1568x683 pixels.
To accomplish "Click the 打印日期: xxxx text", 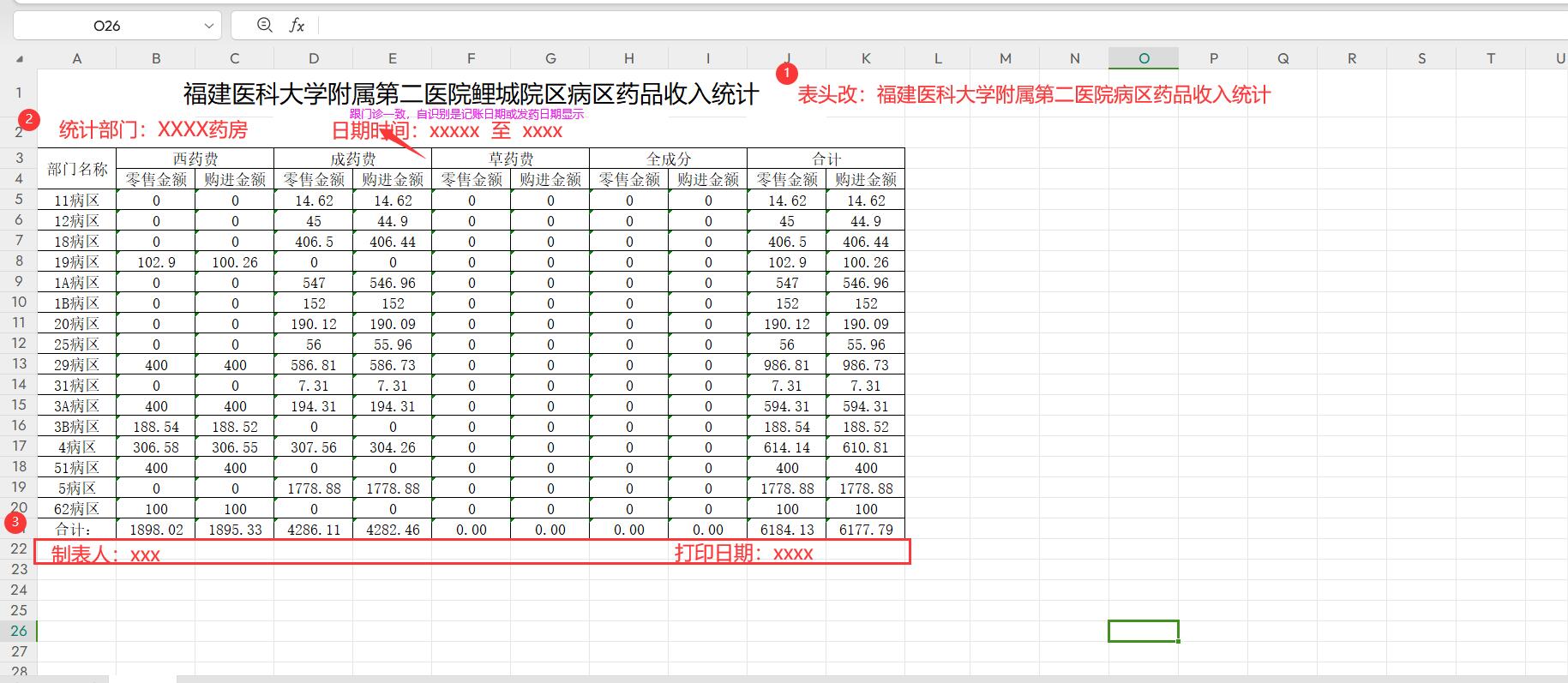I will 743,554.
